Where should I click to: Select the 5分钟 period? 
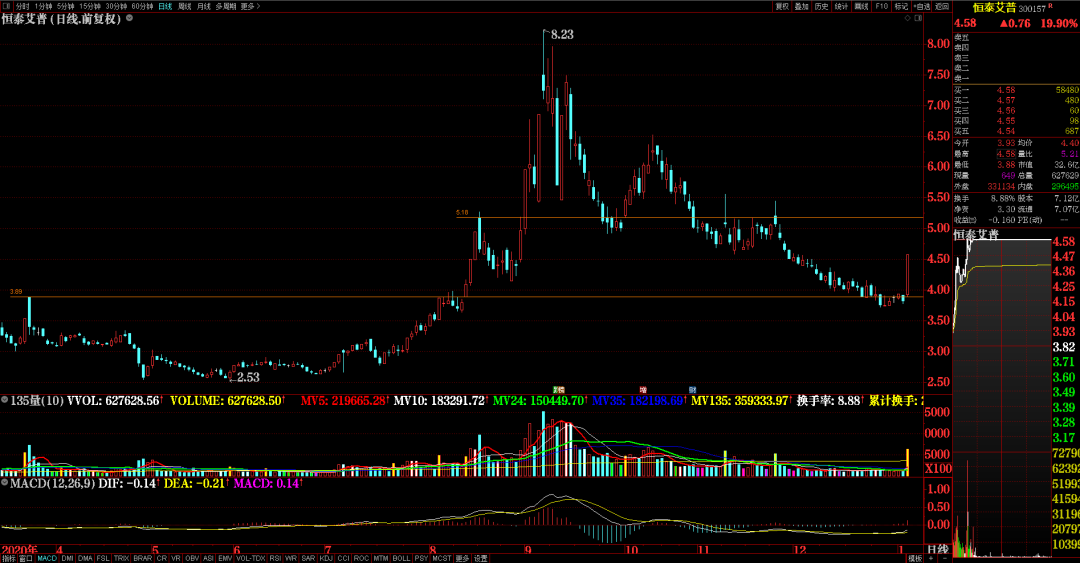tap(65, 6)
